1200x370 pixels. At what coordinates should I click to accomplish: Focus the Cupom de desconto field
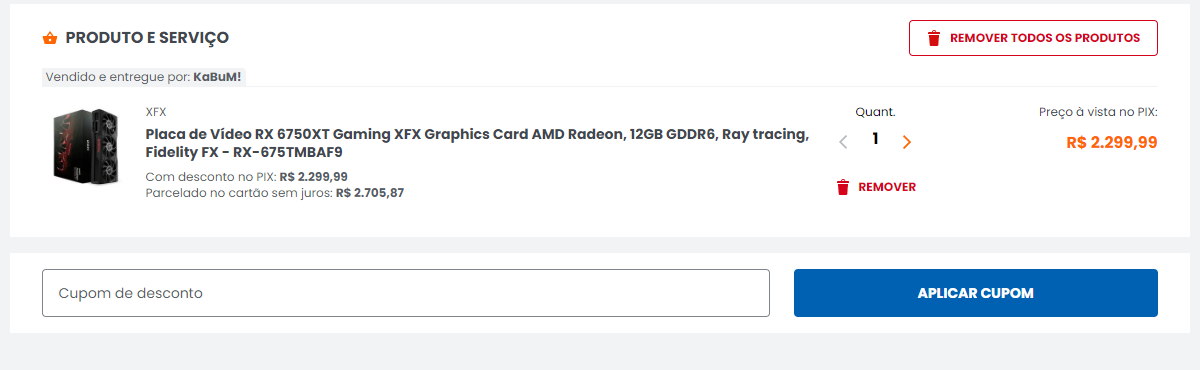point(406,293)
